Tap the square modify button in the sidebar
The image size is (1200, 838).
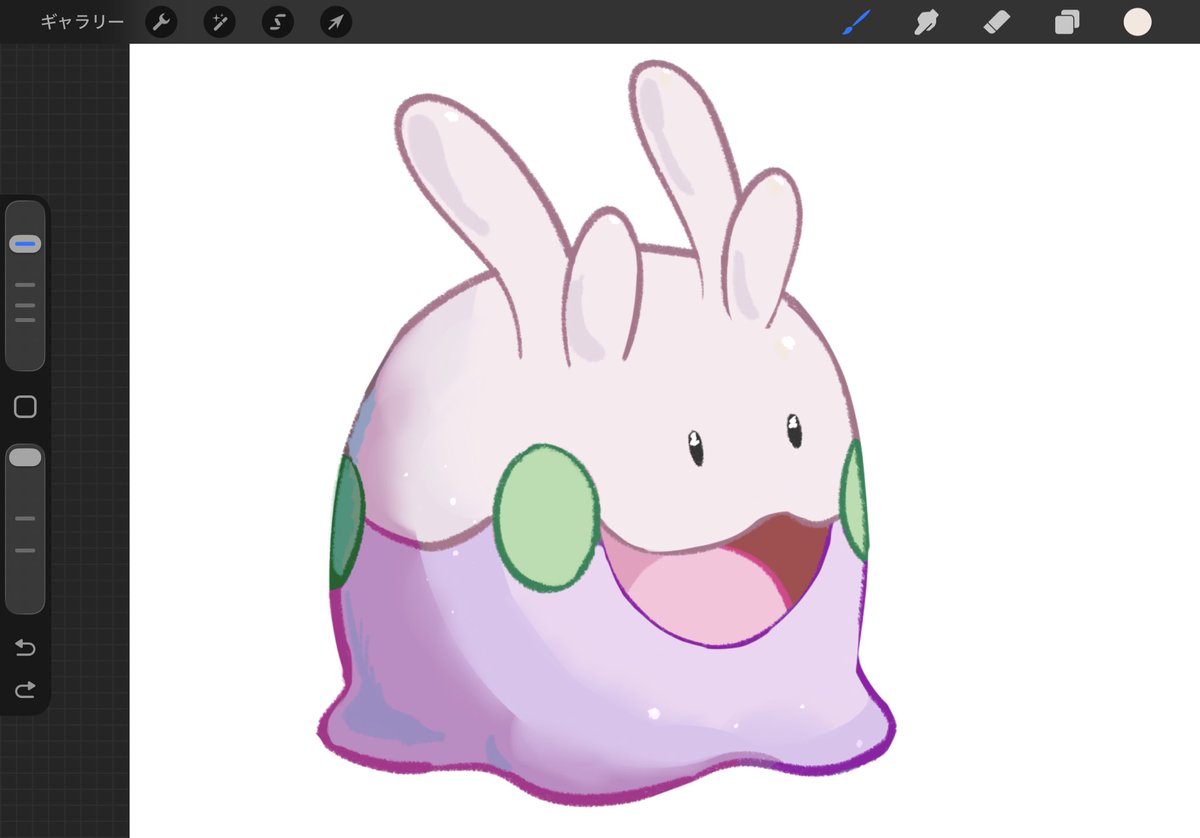[25, 407]
